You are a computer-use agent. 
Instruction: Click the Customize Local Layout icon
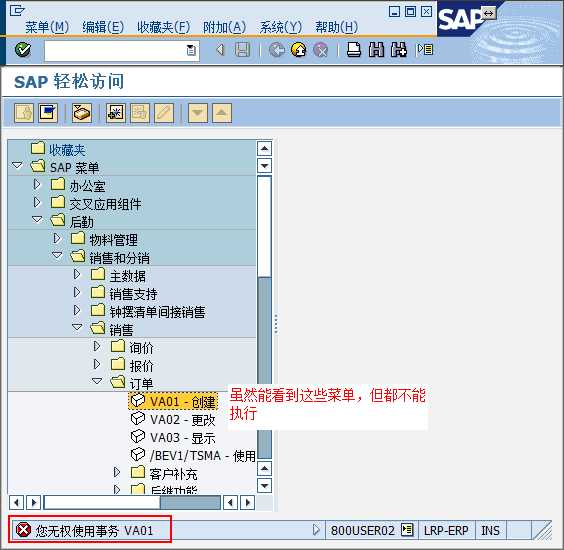[x=425, y=49]
